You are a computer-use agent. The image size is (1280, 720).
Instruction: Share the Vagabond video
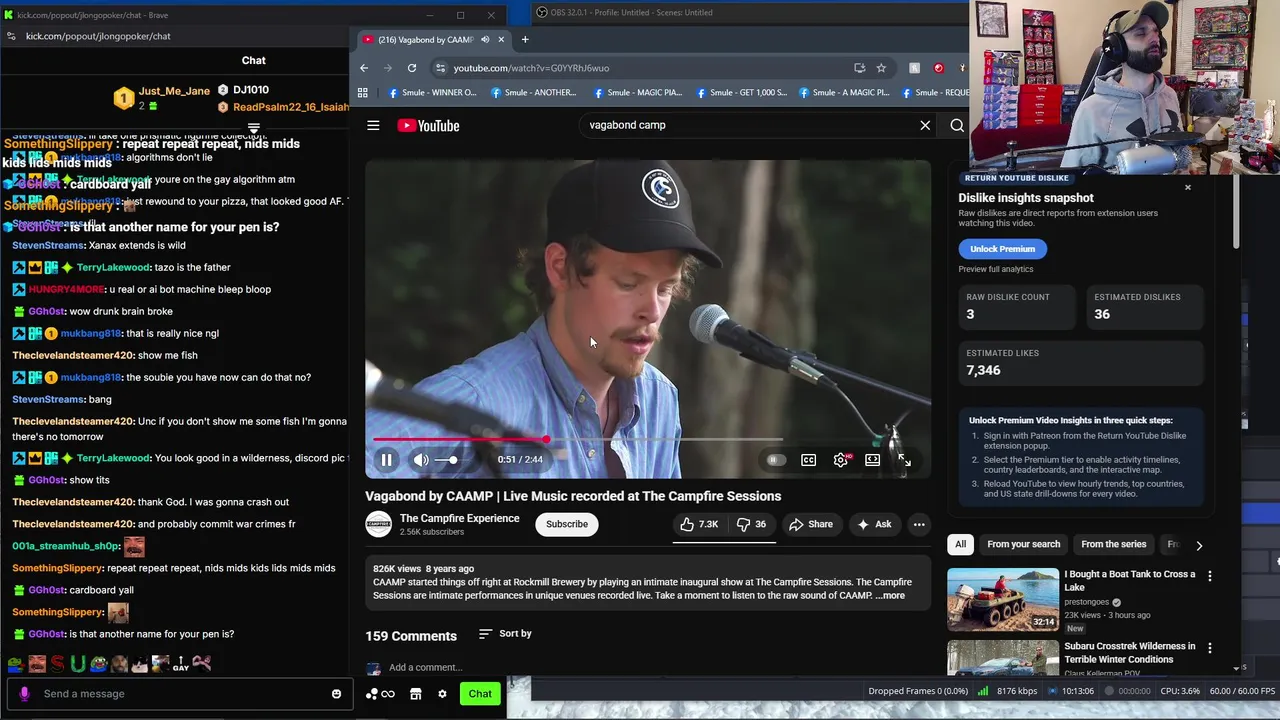coord(810,524)
